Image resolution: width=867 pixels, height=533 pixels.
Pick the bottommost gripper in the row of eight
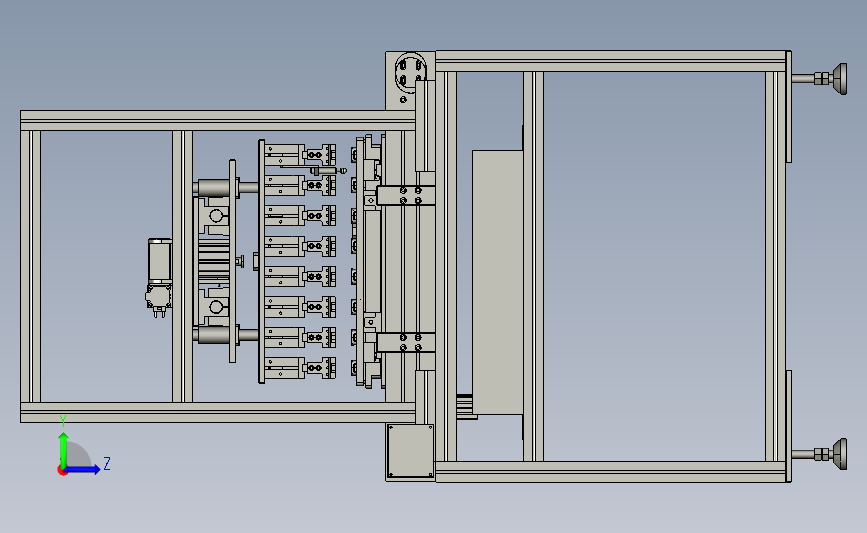(300, 368)
